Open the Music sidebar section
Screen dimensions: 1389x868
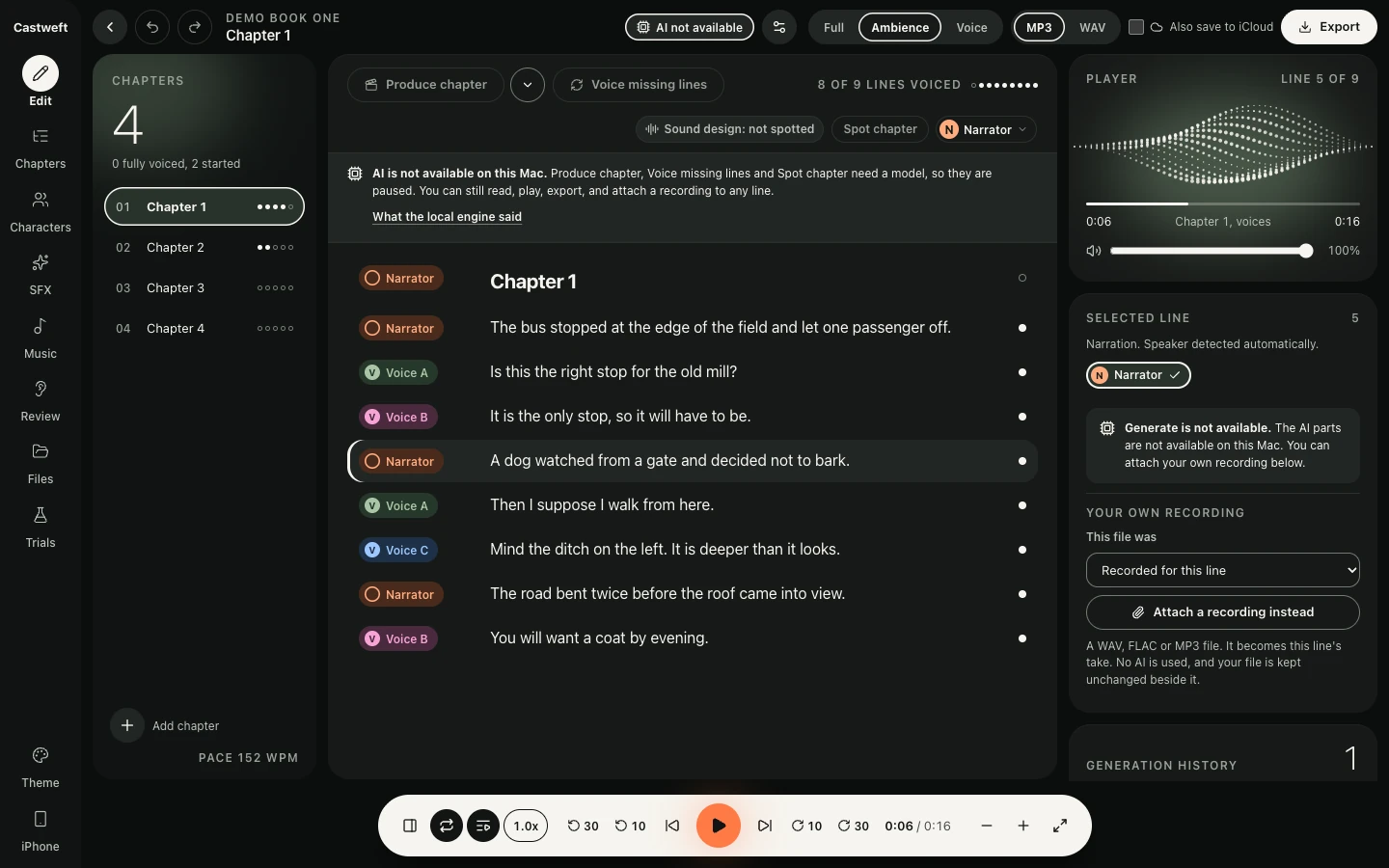click(41, 338)
